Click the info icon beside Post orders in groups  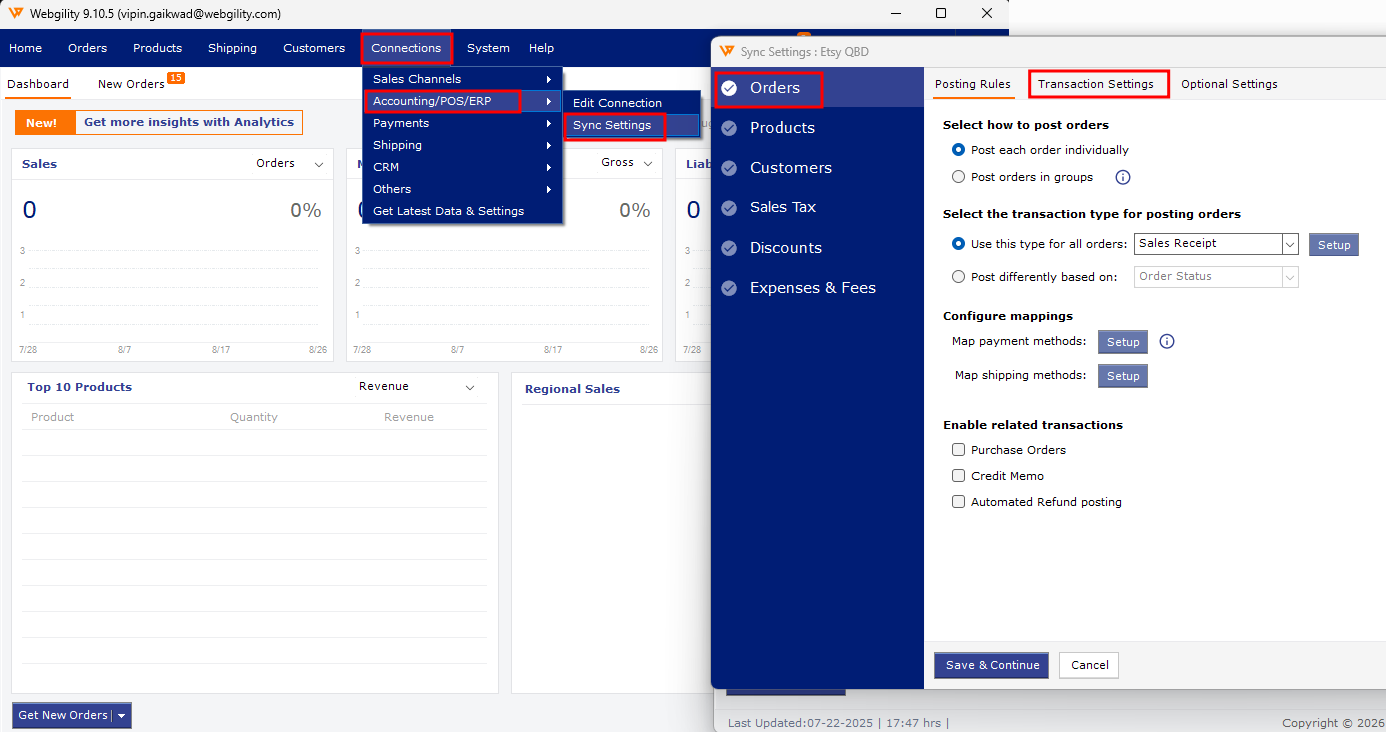tap(1122, 177)
